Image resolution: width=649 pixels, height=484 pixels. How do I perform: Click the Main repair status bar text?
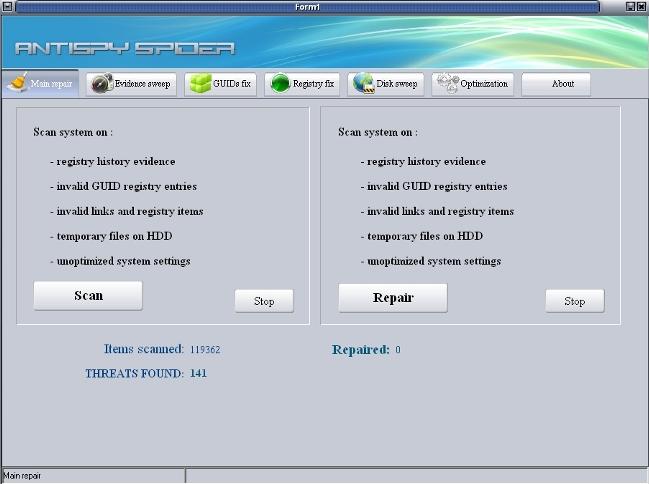tap(23, 476)
